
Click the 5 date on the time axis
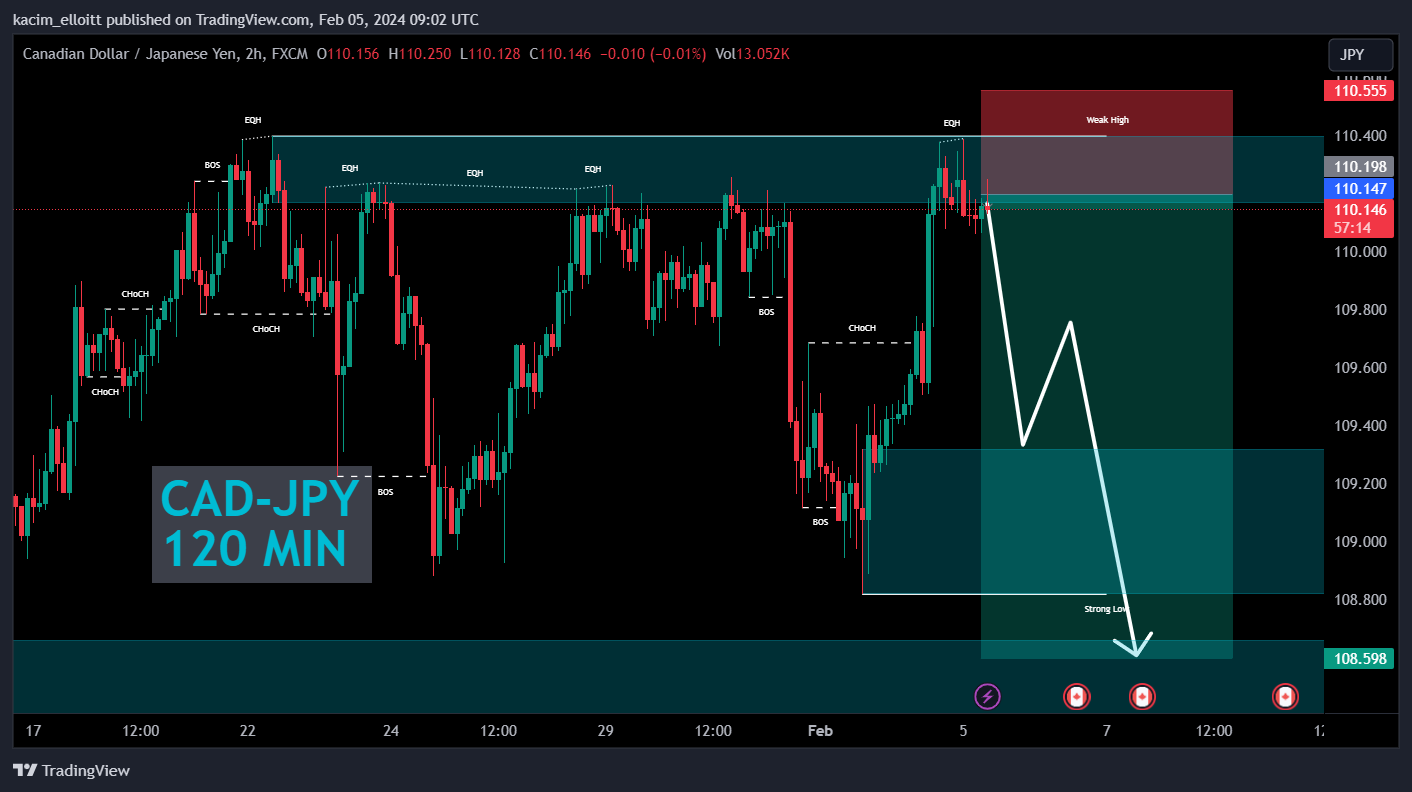click(x=963, y=731)
